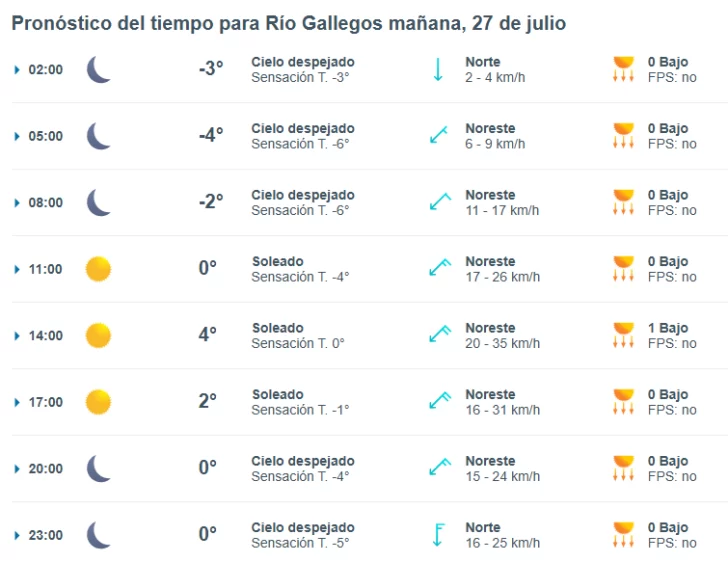Click the north wind arrow at 02:00
Screen dimensions: 728x562
[438, 69]
